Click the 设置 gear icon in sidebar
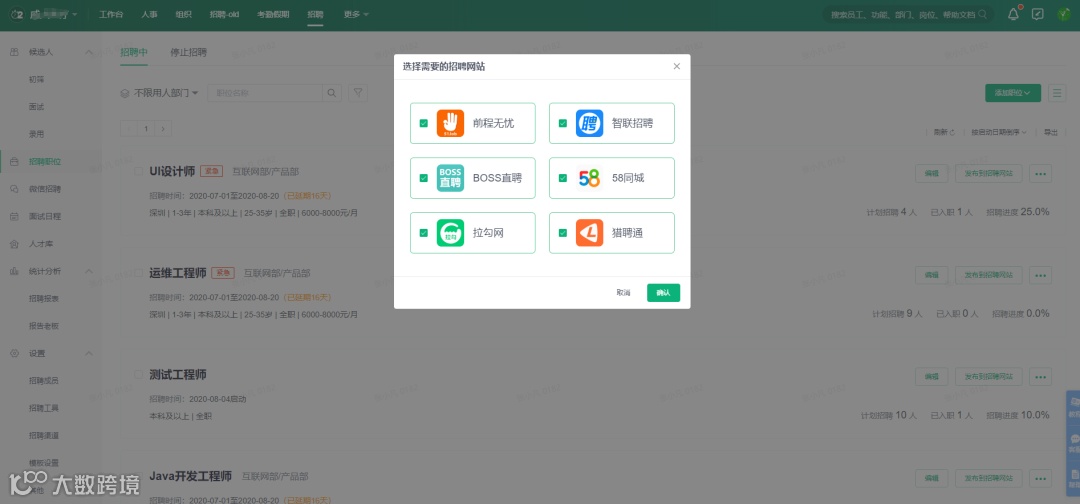 [x=14, y=353]
